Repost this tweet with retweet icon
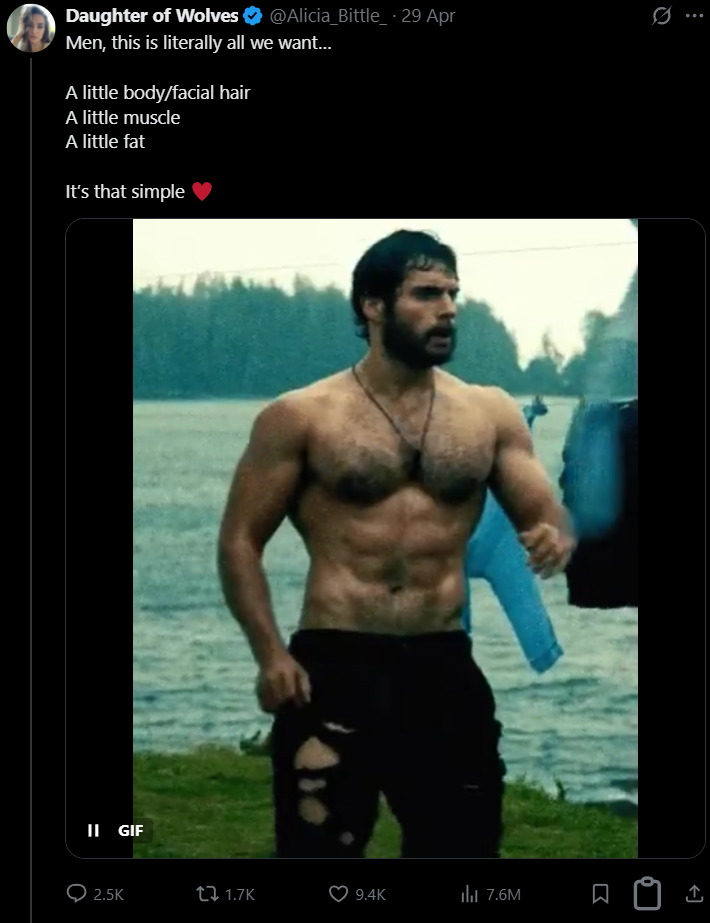Screen dimensions: 710x923 tap(207, 894)
